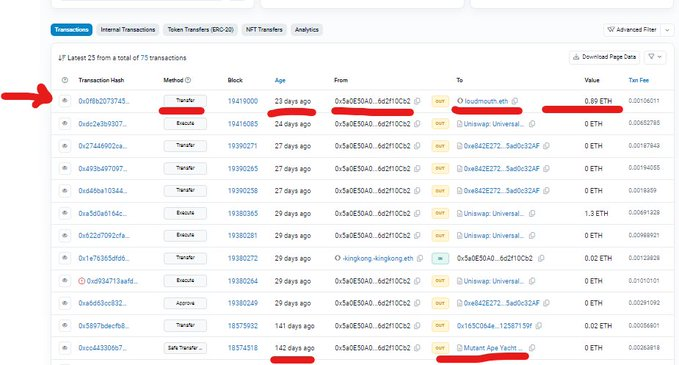Copy From address in 0xa5d0a6164c row
The height and width of the screenshot is (365, 679).
click(x=417, y=213)
